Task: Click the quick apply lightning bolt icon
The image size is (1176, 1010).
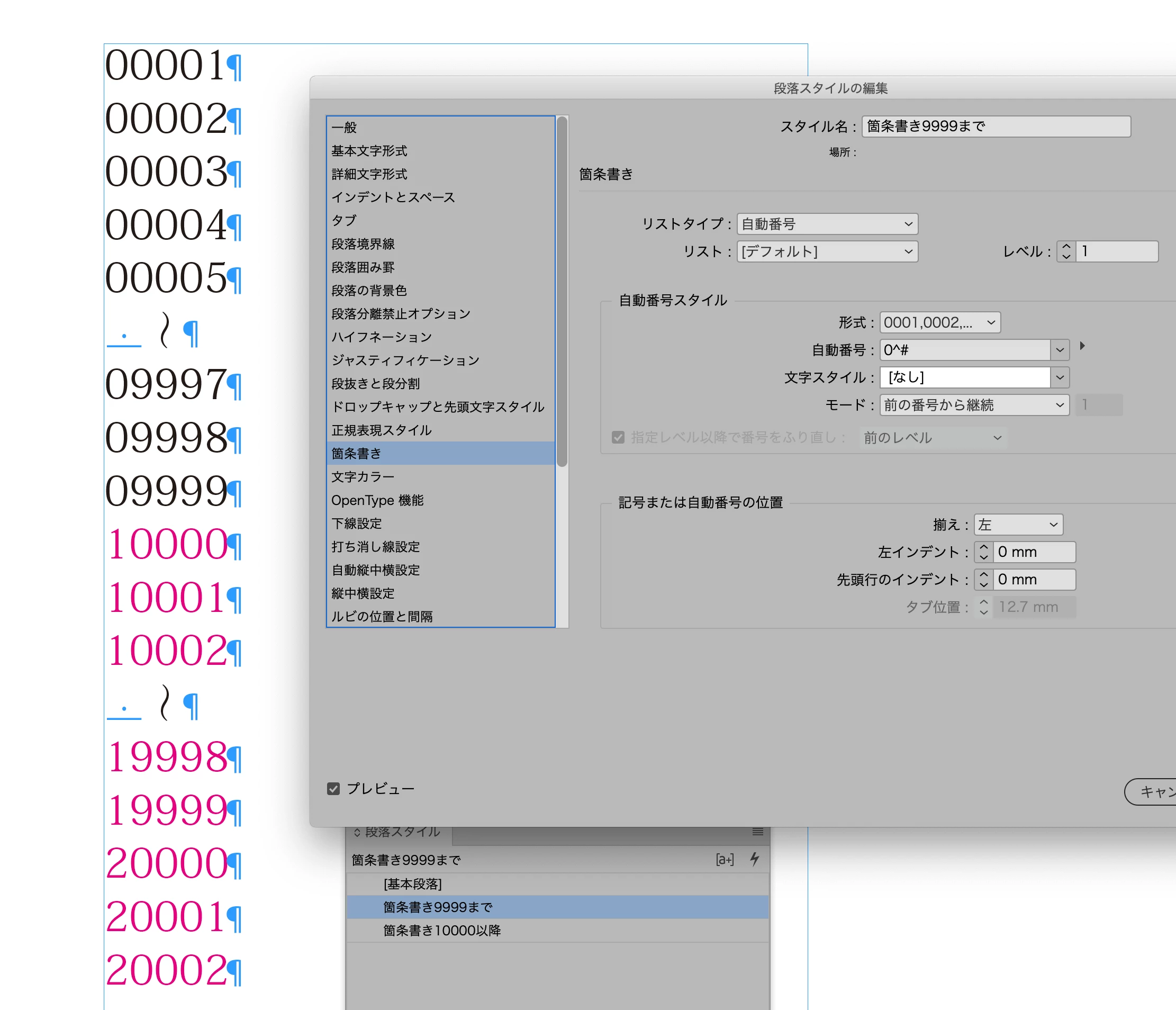Action: coord(754,859)
